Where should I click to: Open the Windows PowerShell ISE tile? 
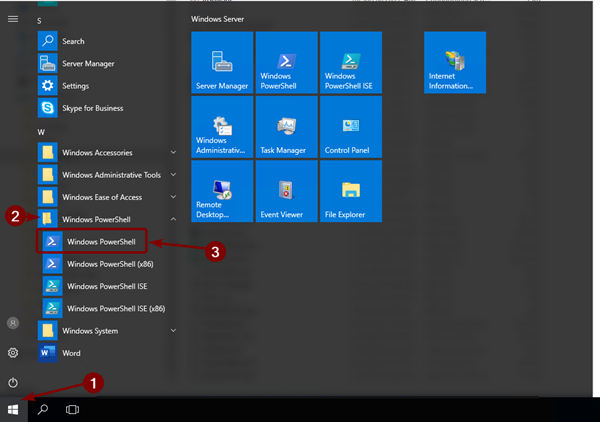(351, 62)
